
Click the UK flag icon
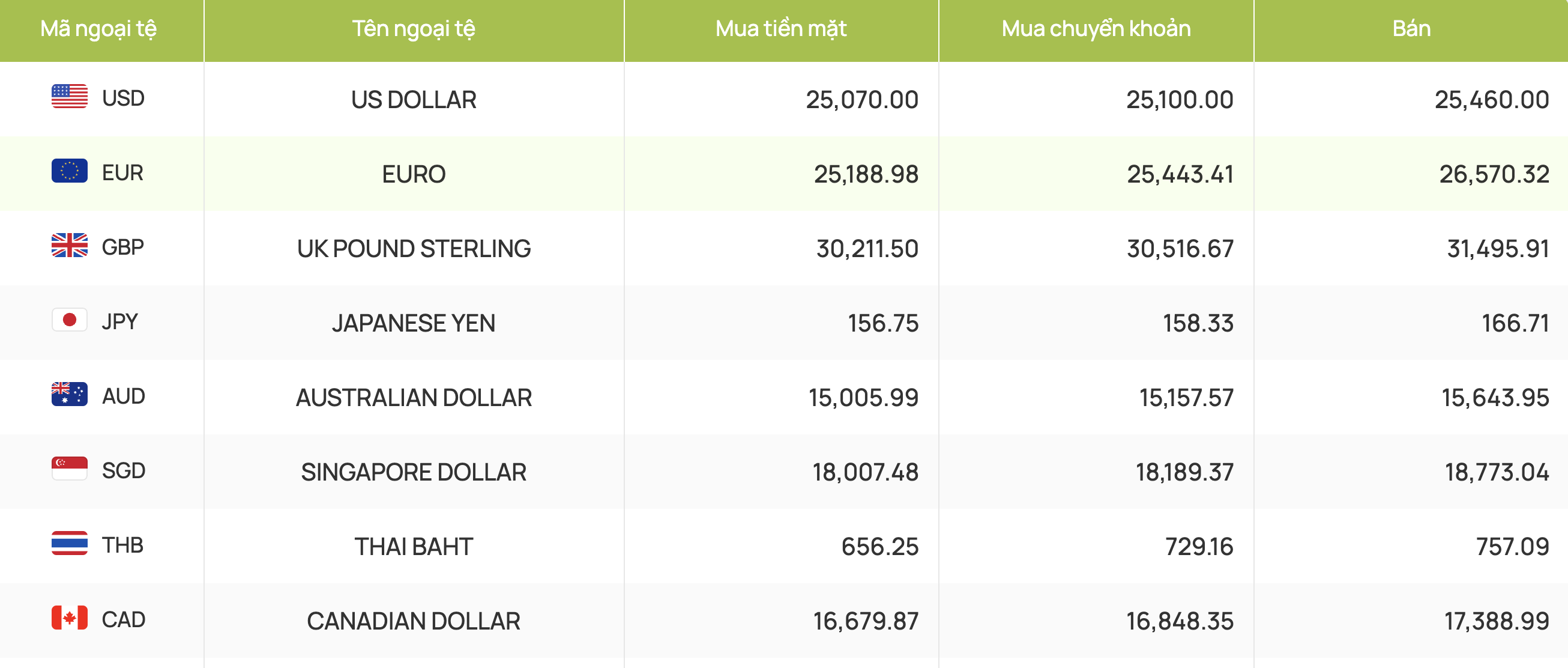coord(70,246)
